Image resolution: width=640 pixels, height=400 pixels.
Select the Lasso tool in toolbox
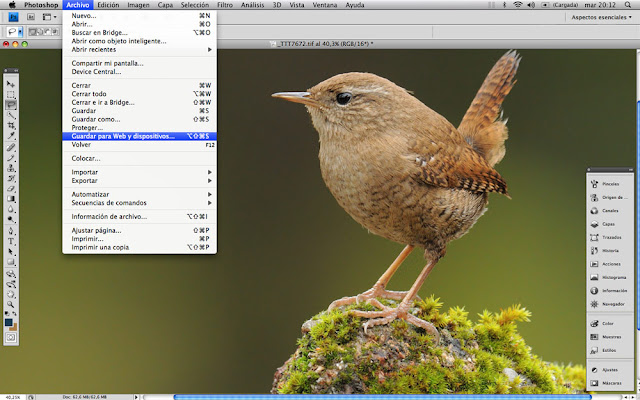[x=11, y=105]
